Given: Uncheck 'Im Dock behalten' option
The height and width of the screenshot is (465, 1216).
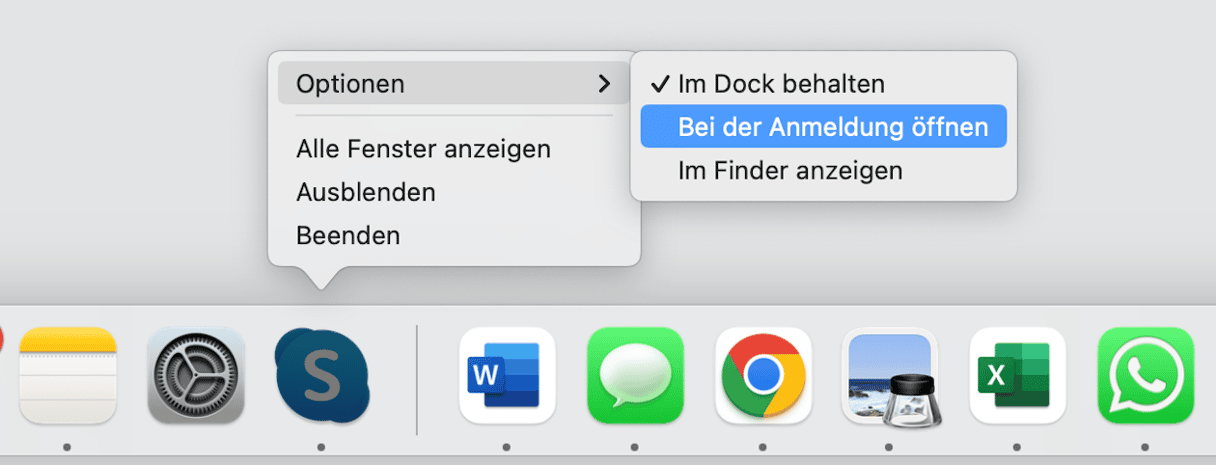Looking at the screenshot, I should point(781,84).
